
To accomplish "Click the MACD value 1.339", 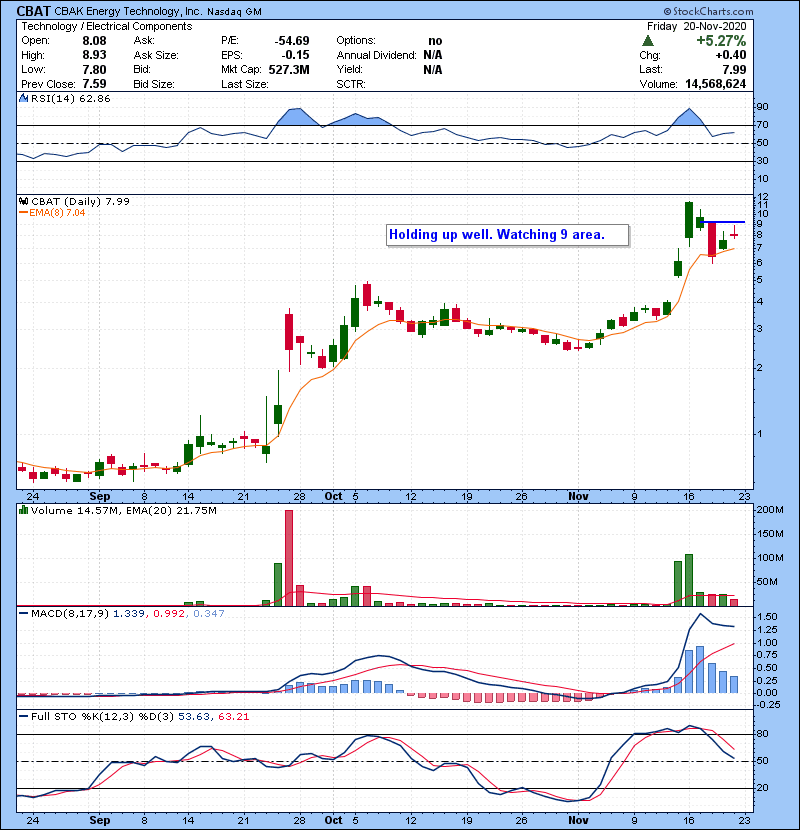I will 129,614.
